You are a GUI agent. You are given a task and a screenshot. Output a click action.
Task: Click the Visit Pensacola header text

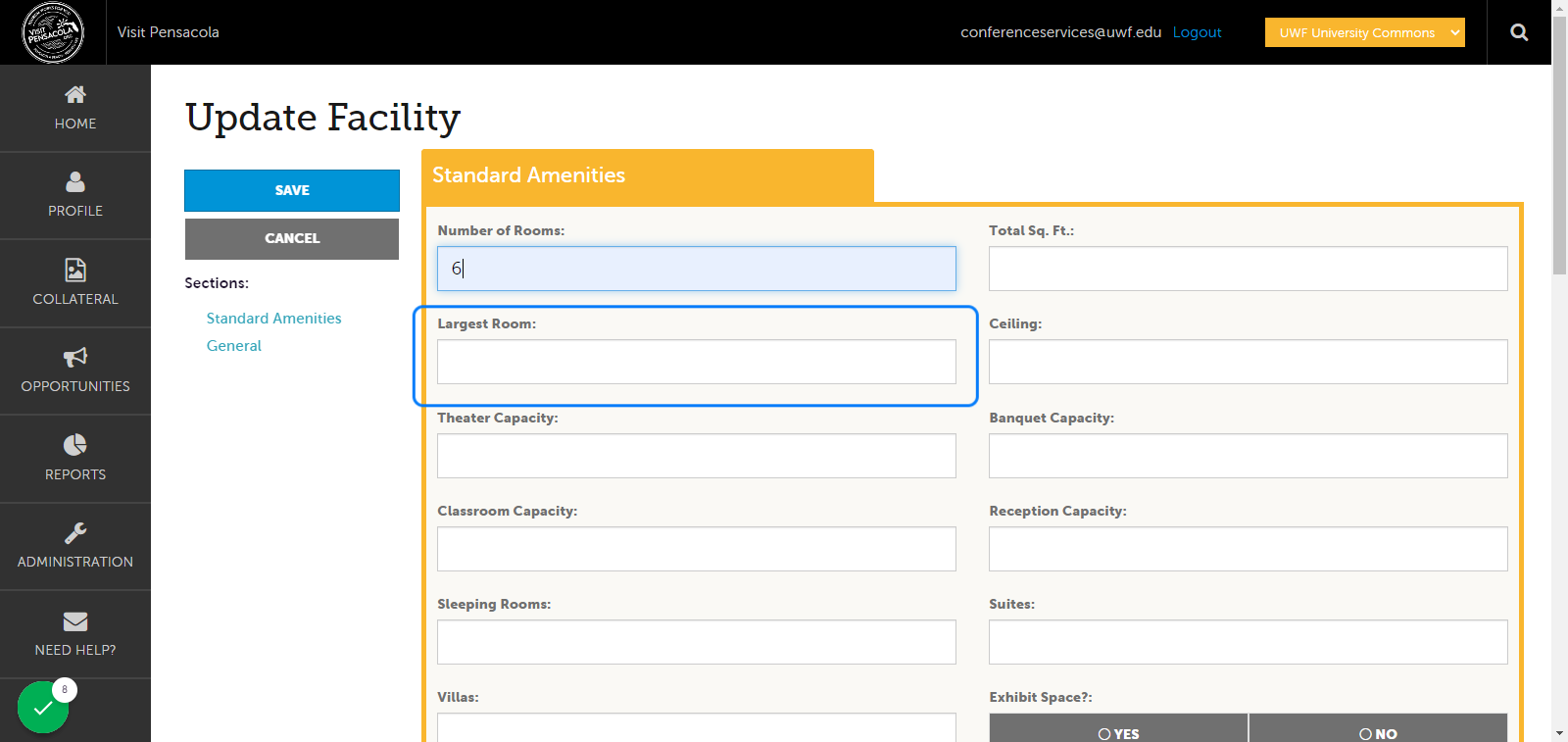[169, 32]
